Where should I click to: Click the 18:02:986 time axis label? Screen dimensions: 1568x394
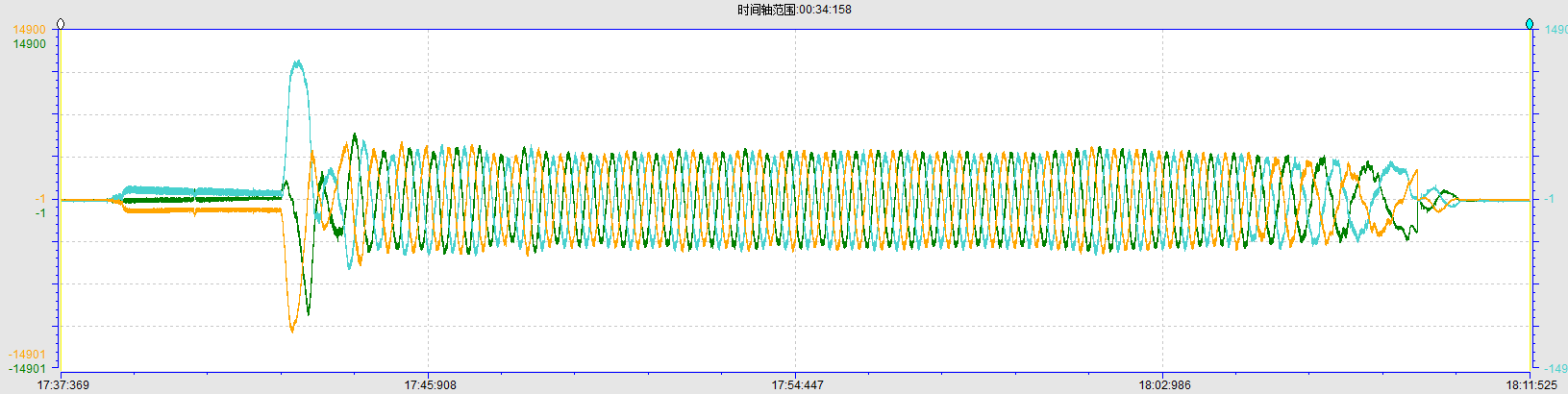1164,385
